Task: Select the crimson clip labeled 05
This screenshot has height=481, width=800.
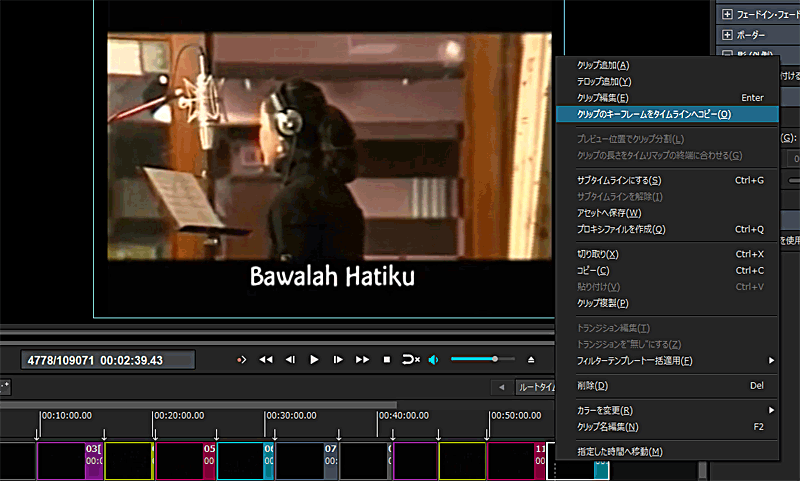Action: point(186,461)
